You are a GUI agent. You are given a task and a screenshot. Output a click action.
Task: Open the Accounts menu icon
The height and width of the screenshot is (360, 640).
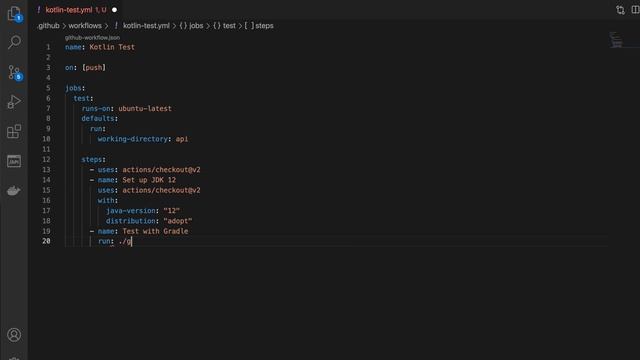coord(14,335)
